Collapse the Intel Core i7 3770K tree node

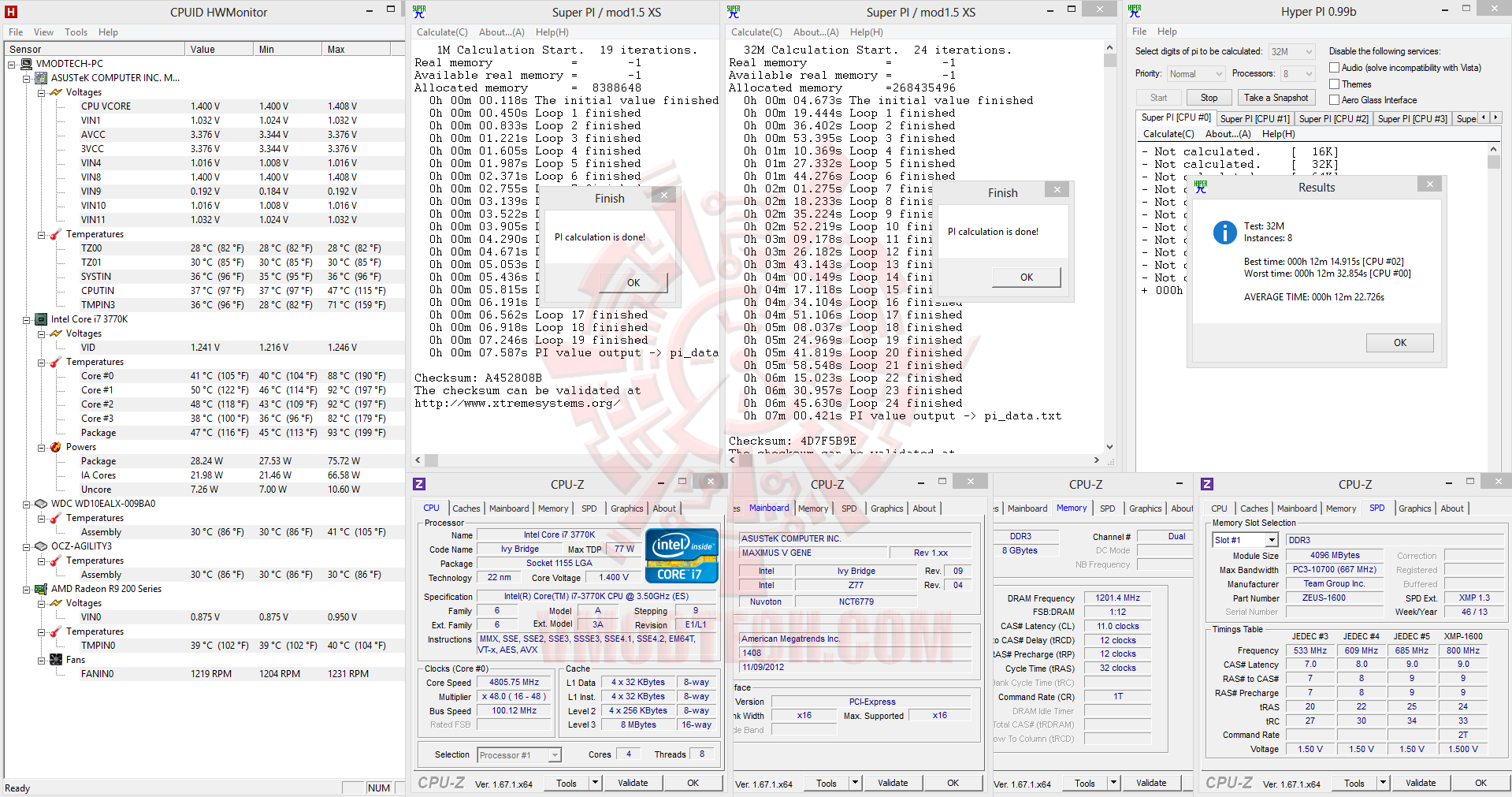tap(27, 320)
